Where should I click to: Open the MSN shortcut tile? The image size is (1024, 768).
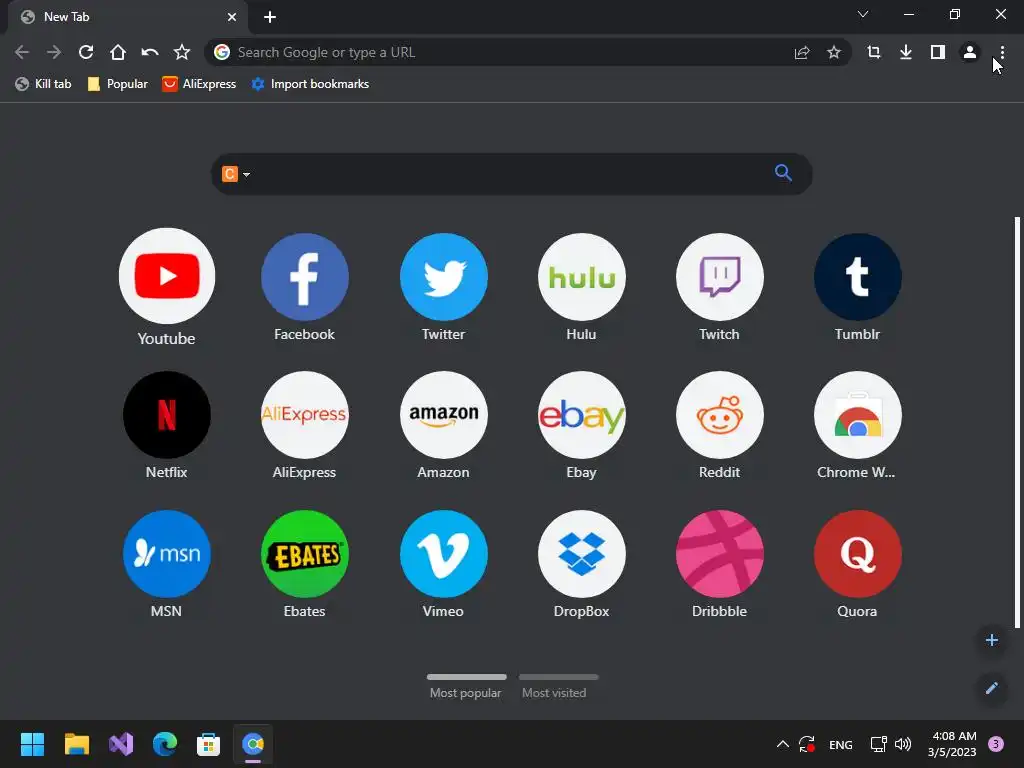[167, 554]
